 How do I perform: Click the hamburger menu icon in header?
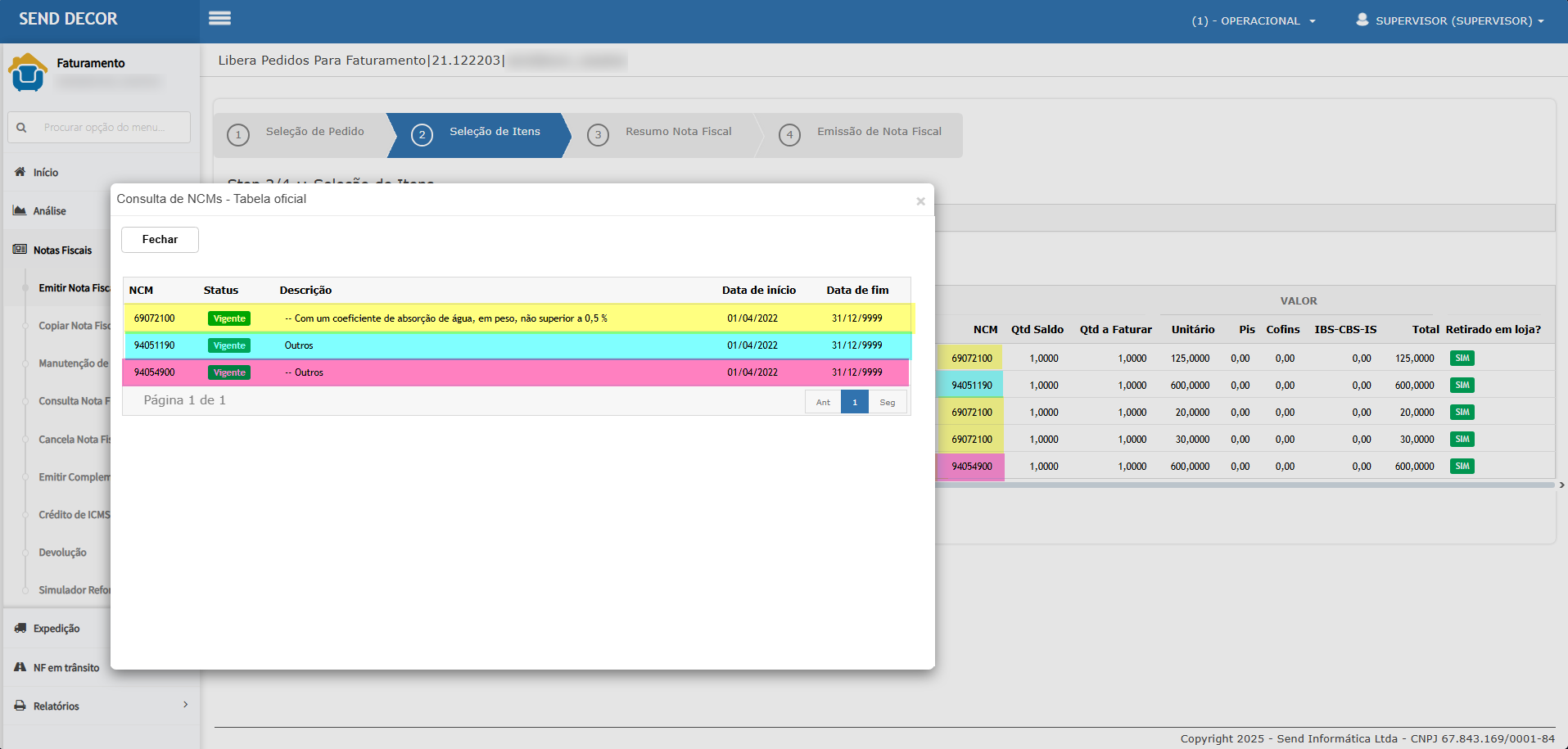(x=219, y=18)
